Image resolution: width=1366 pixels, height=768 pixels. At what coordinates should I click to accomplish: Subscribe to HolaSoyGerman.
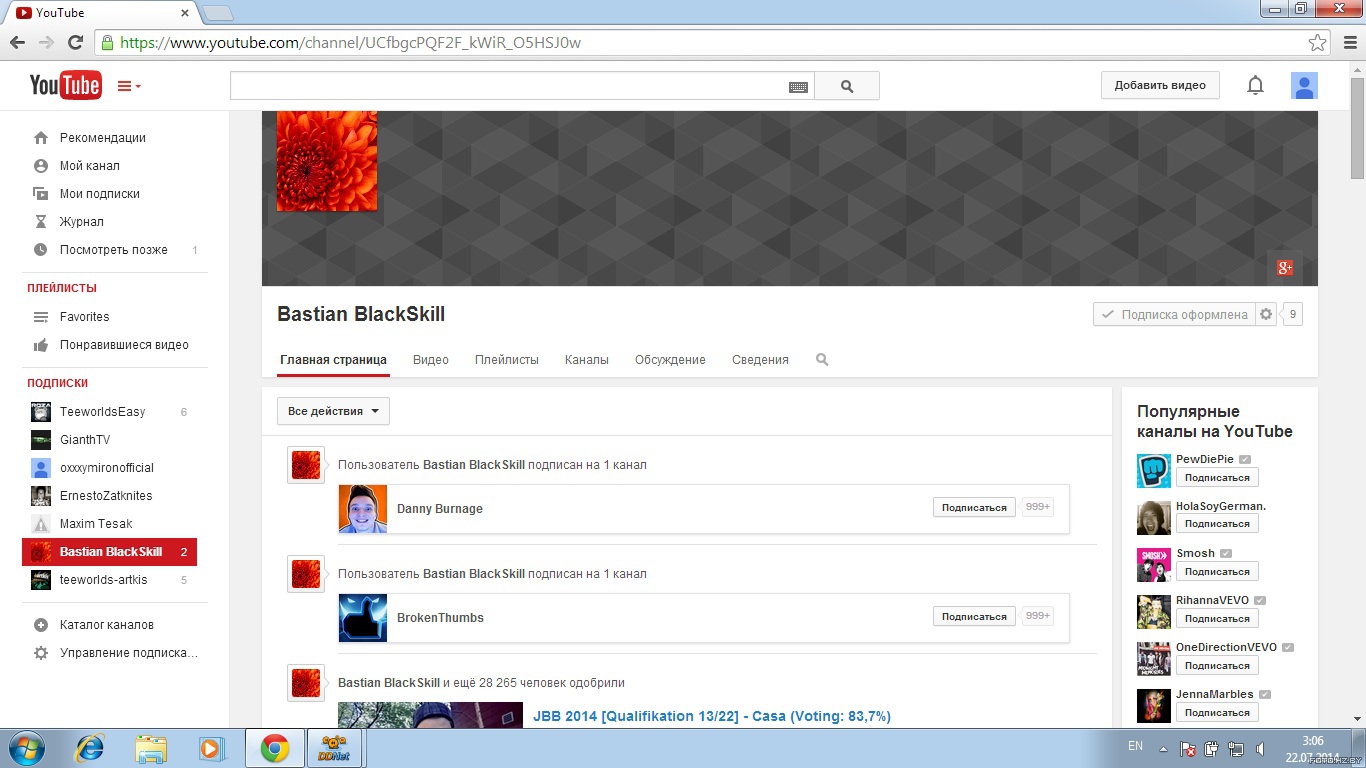[1217, 523]
